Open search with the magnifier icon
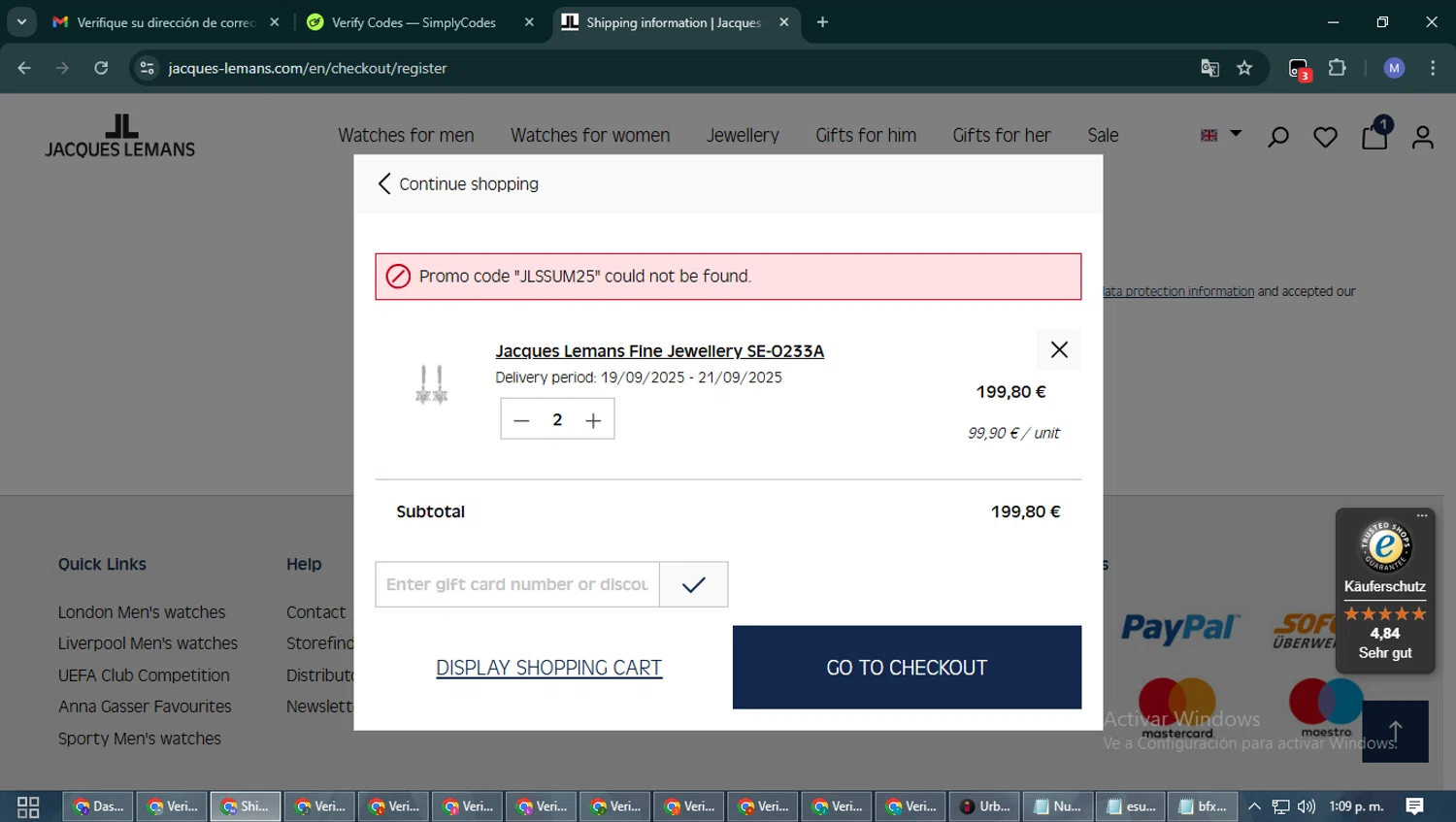This screenshot has height=822, width=1456. click(x=1278, y=137)
